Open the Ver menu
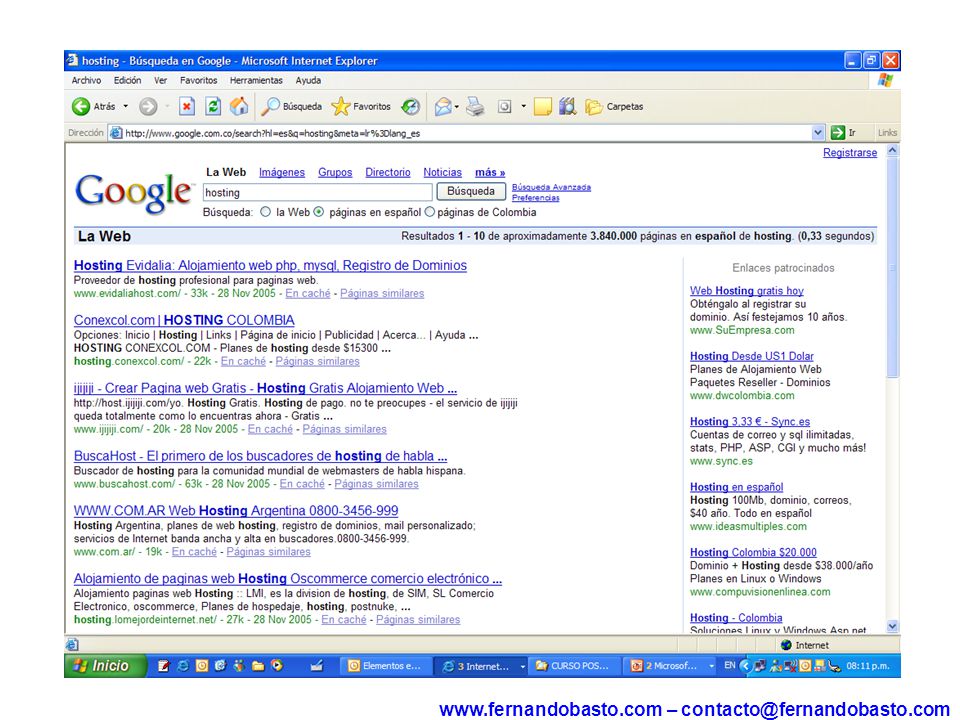 [x=160, y=80]
